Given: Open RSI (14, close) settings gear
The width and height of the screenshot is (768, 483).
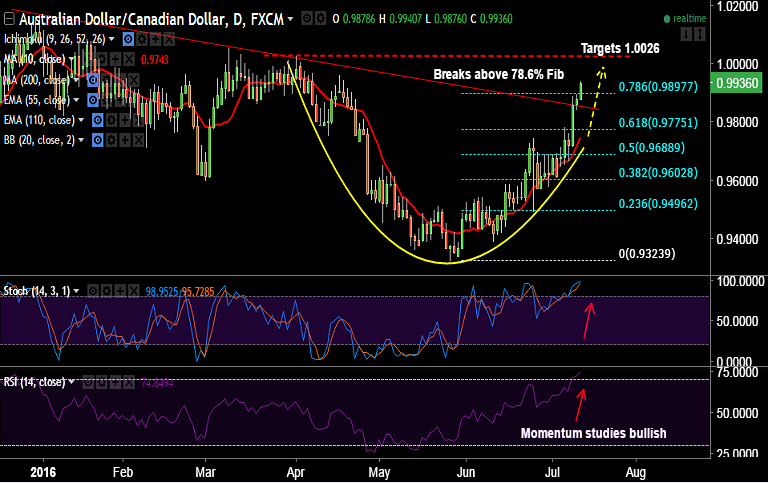Looking at the screenshot, I should (x=101, y=382).
